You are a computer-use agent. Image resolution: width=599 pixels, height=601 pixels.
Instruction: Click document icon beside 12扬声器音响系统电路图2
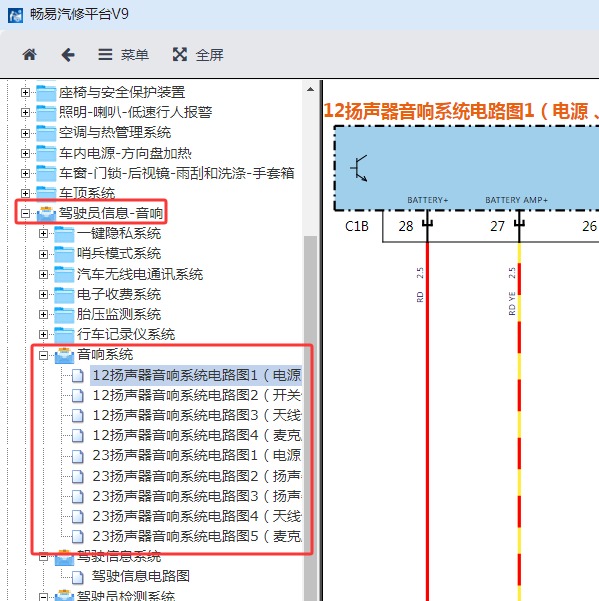(78, 396)
